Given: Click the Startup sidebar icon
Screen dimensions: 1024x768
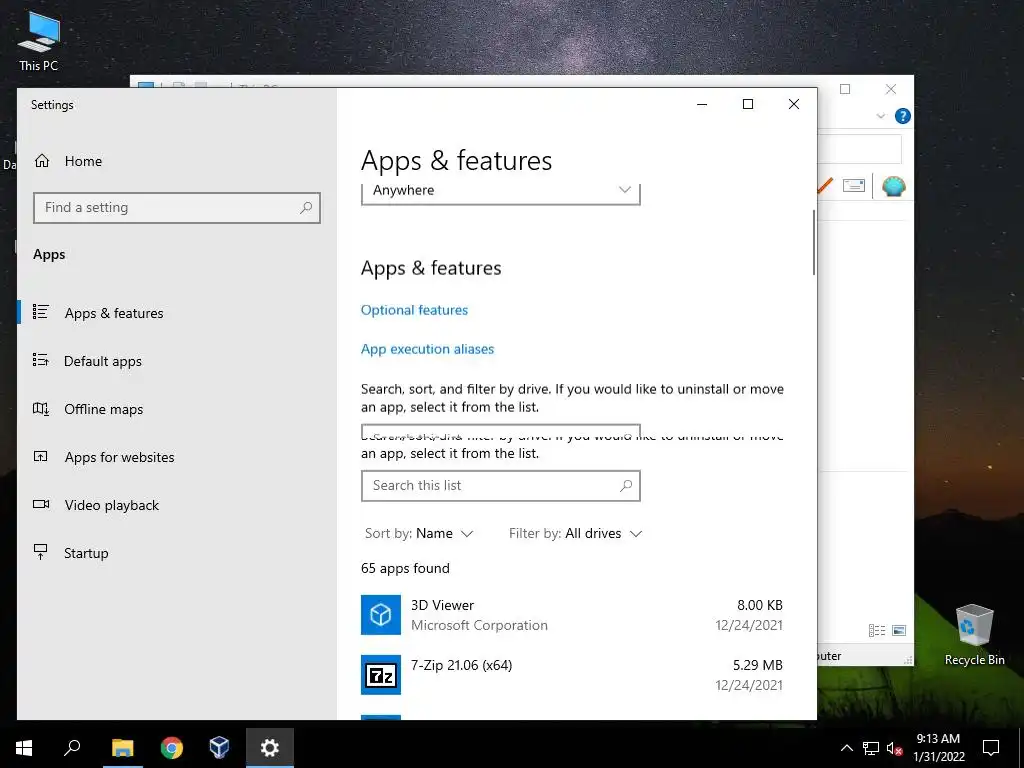Looking at the screenshot, I should click(x=41, y=552).
